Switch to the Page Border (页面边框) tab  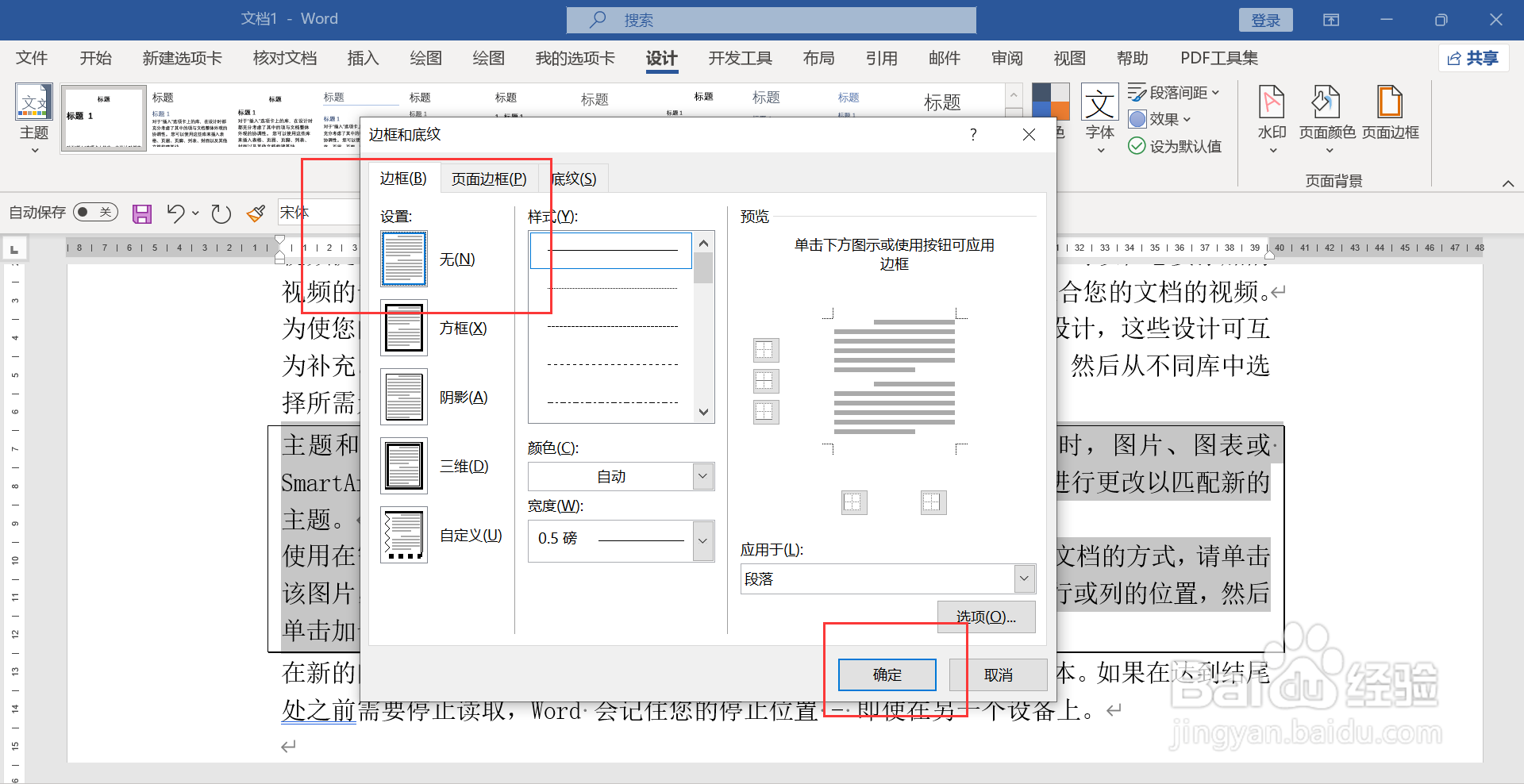pyautogui.click(x=489, y=179)
